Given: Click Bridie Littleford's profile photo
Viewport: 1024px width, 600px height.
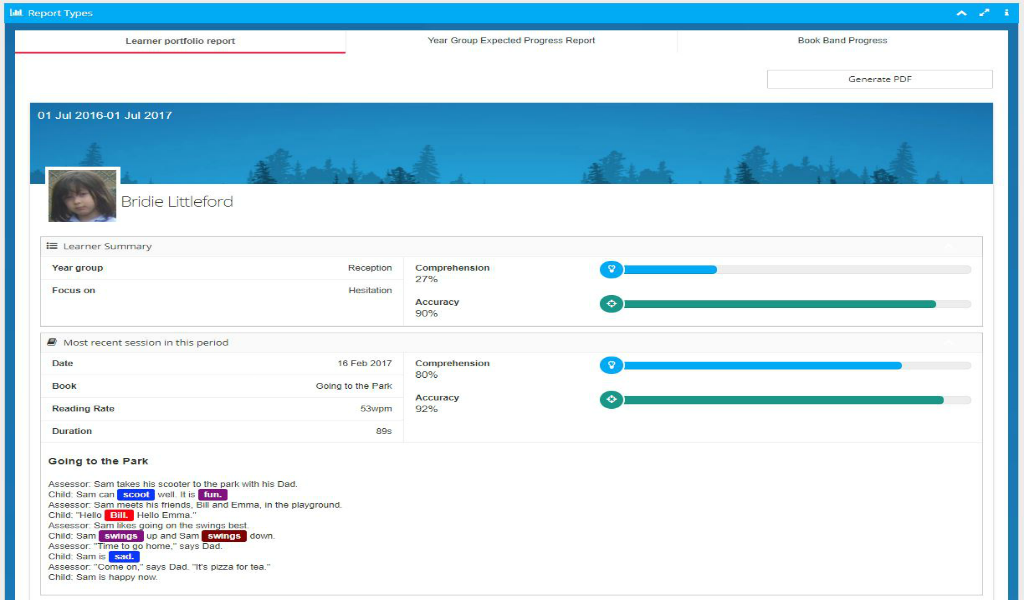Looking at the screenshot, I should coord(82,195).
